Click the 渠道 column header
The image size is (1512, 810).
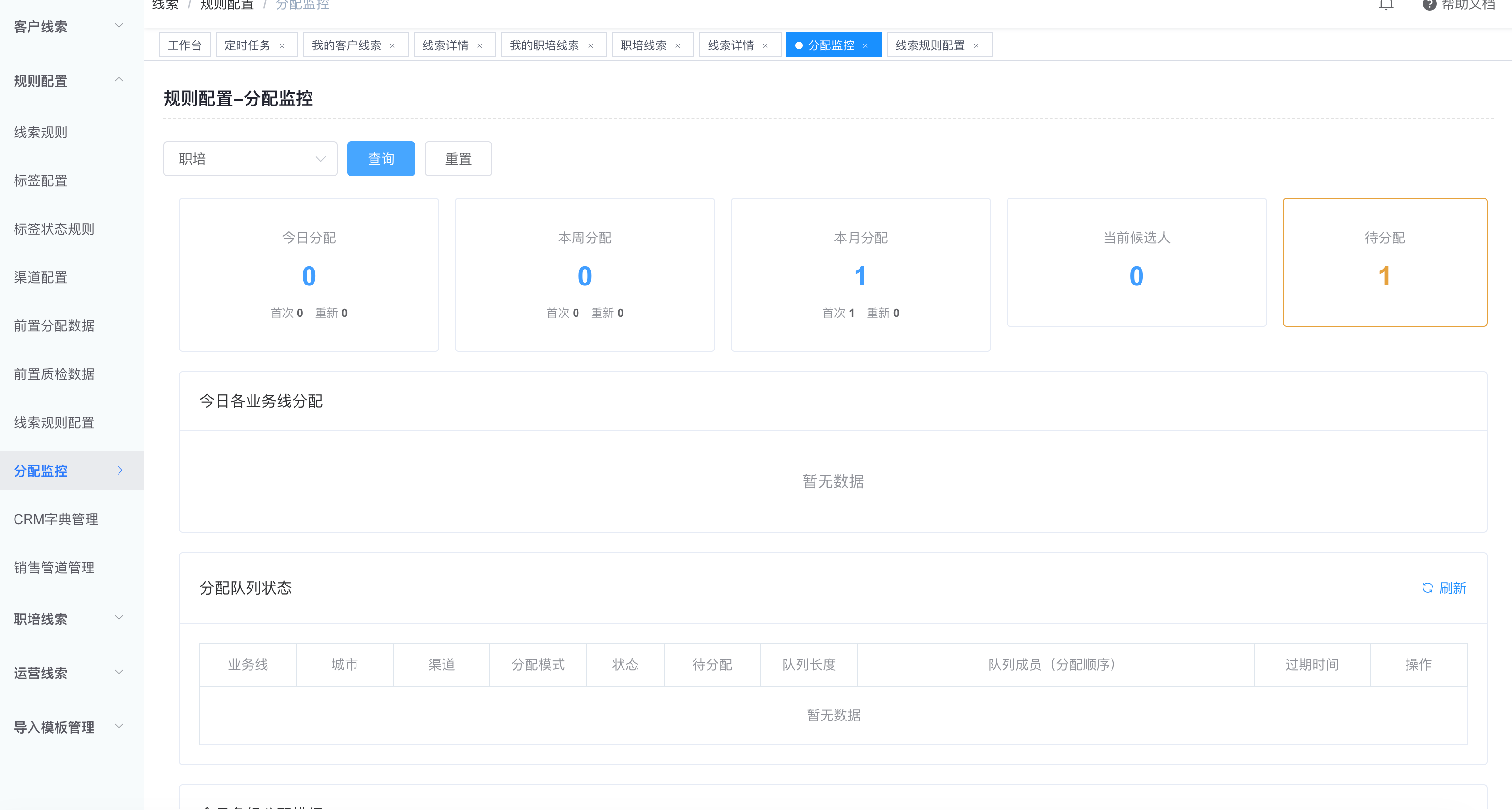click(442, 664)
